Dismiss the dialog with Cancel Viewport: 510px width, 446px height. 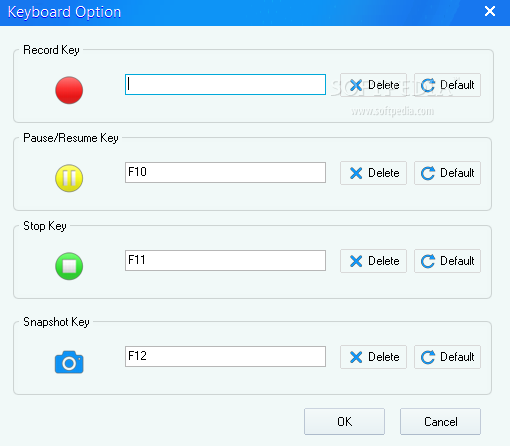point(440,422)
